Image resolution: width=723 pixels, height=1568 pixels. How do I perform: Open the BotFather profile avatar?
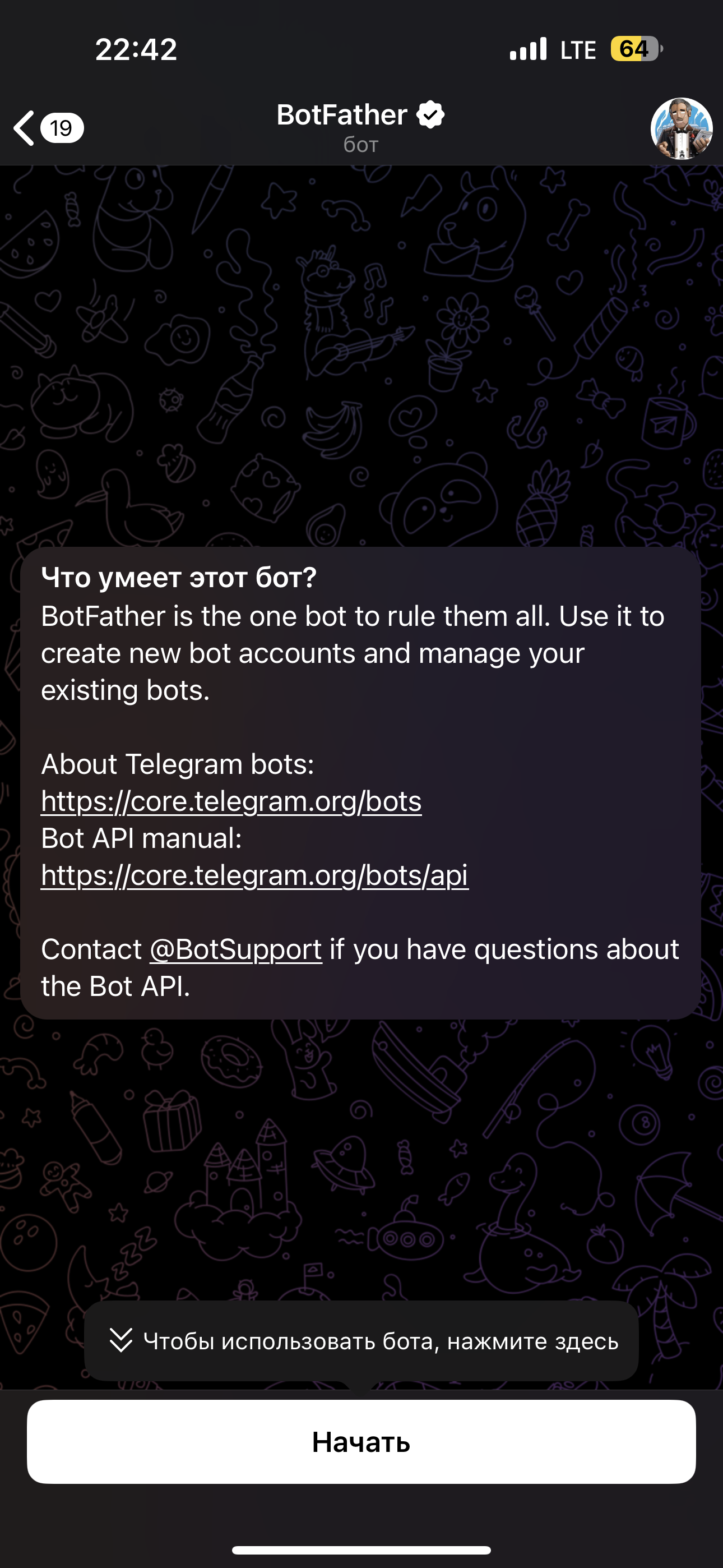[x=681, y=128]
